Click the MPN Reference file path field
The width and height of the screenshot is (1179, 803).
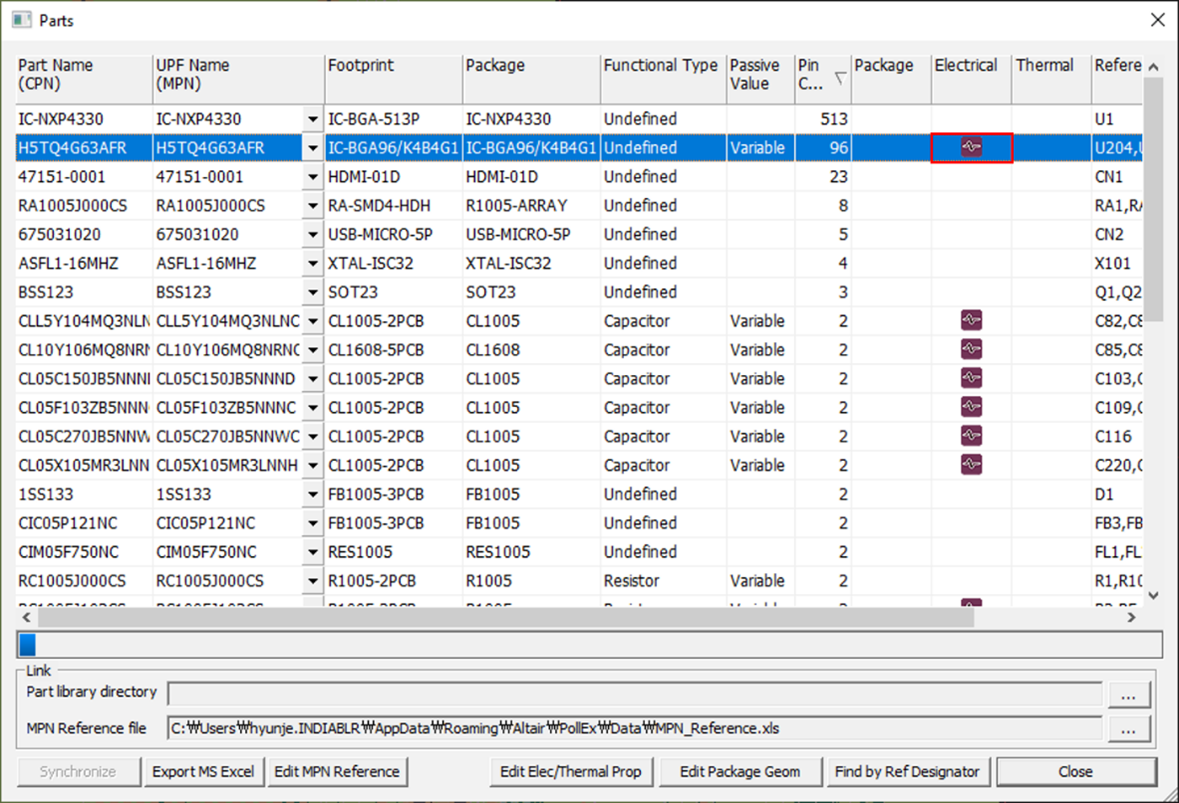(634, 729)
